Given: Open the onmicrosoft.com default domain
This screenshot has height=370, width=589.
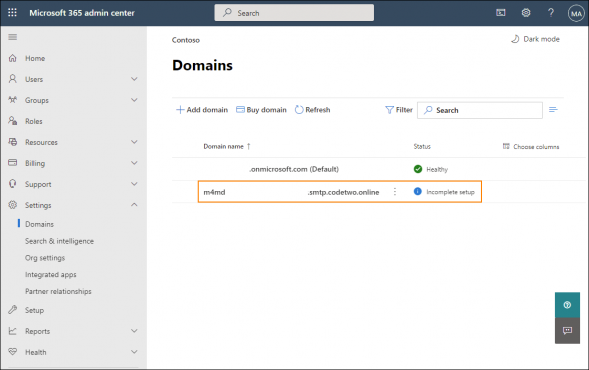Looking at the screenshot, I should point(294,169).
